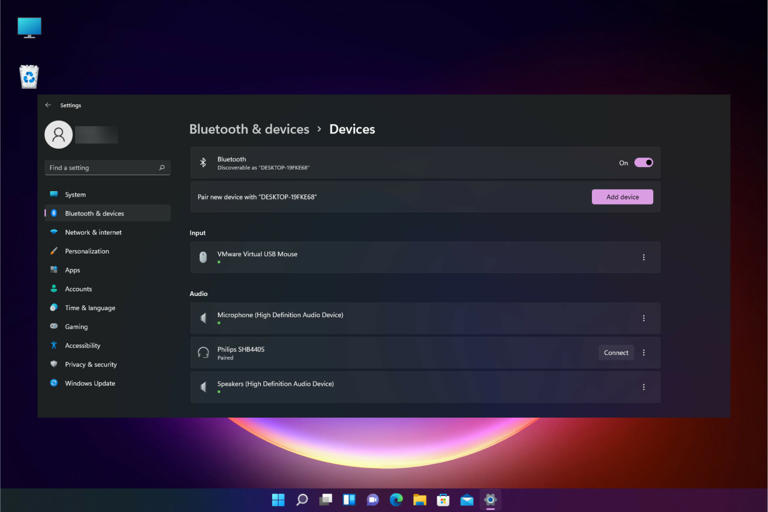Click the Philips headset icon
This screenshot has height=512, width=768.
click(x=203, y=353)
